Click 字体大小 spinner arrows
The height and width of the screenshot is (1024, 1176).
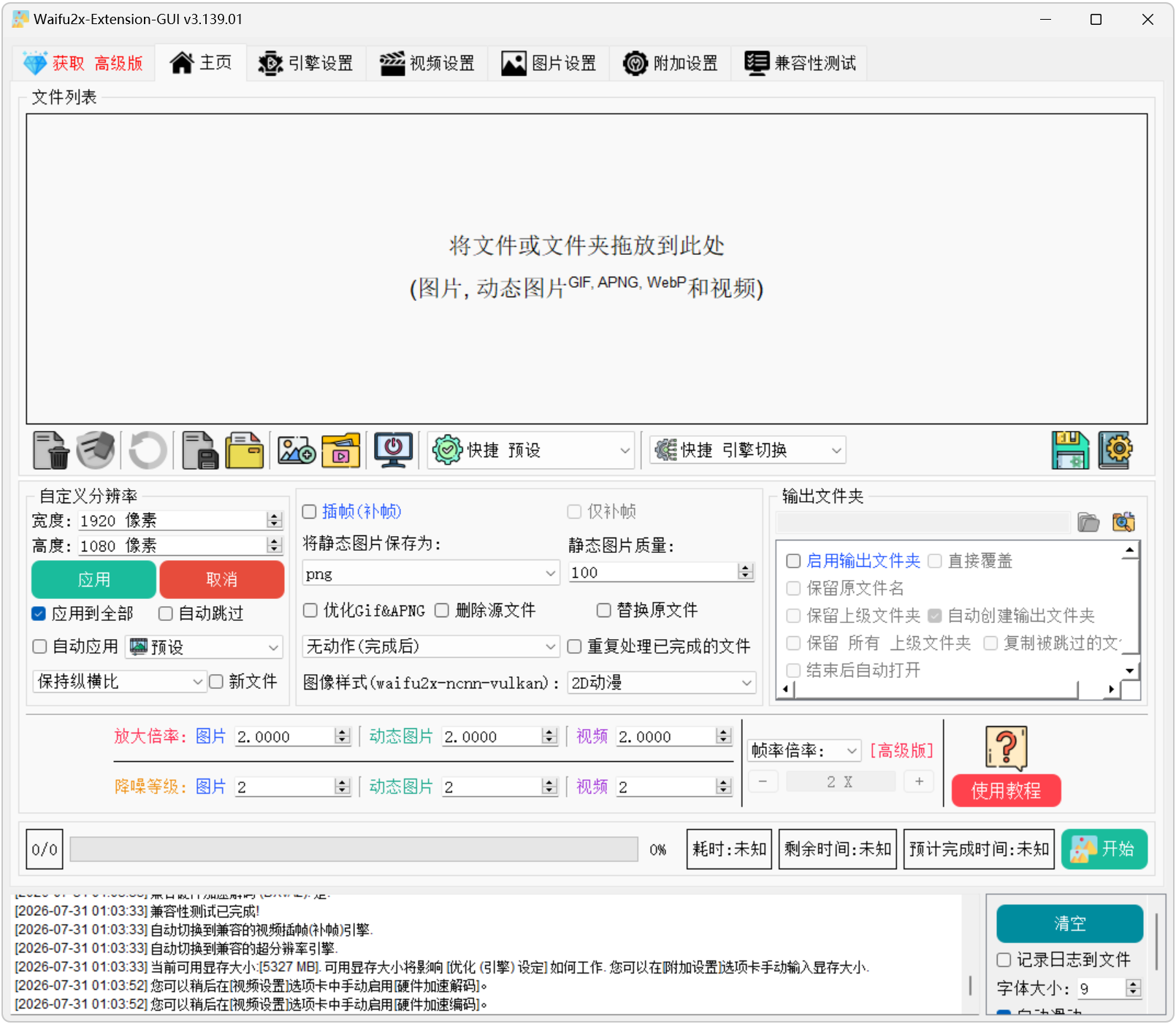coord(1134,988)
